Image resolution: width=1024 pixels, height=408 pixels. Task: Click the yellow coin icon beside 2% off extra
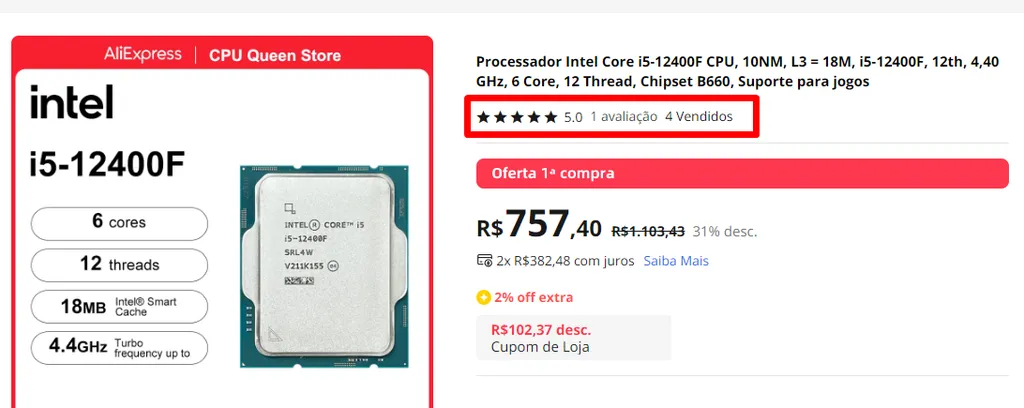483,297
